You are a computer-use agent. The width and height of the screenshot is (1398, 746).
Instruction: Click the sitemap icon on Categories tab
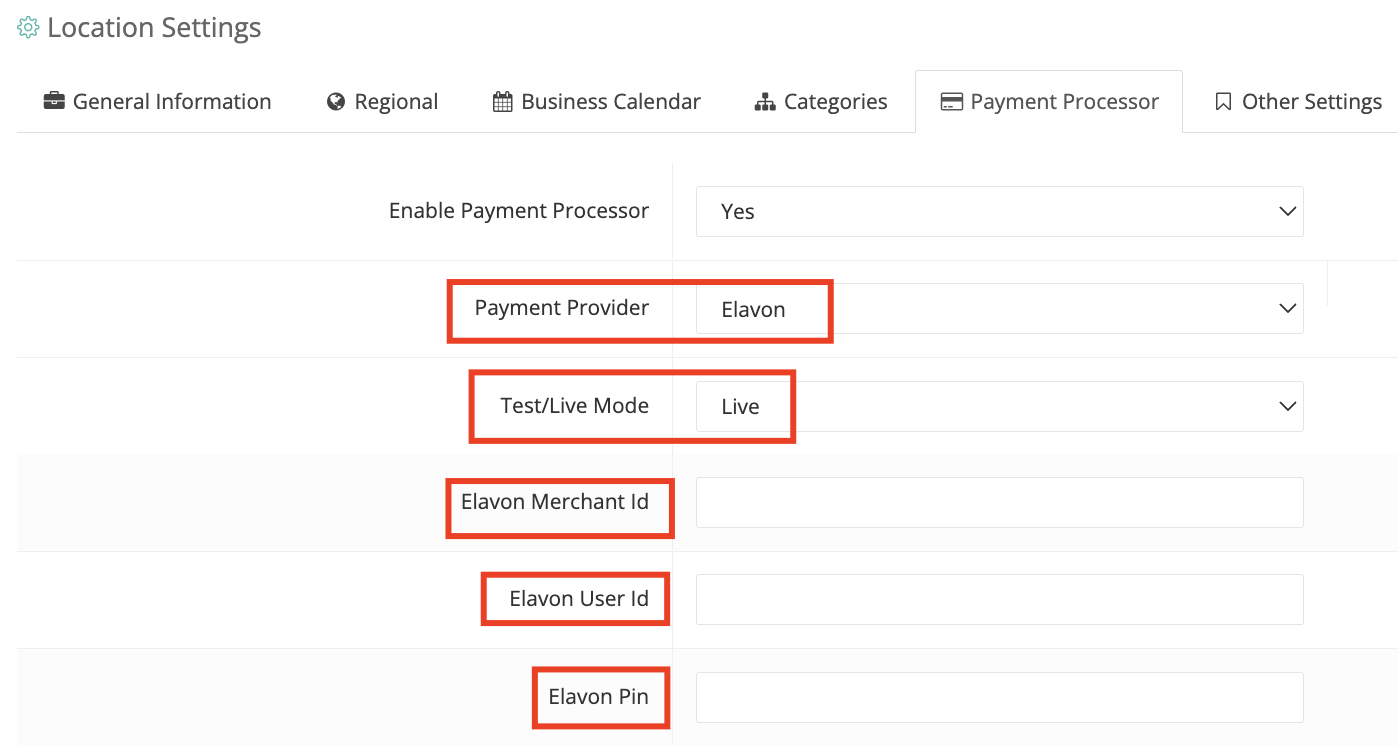[x=765, y=102]
